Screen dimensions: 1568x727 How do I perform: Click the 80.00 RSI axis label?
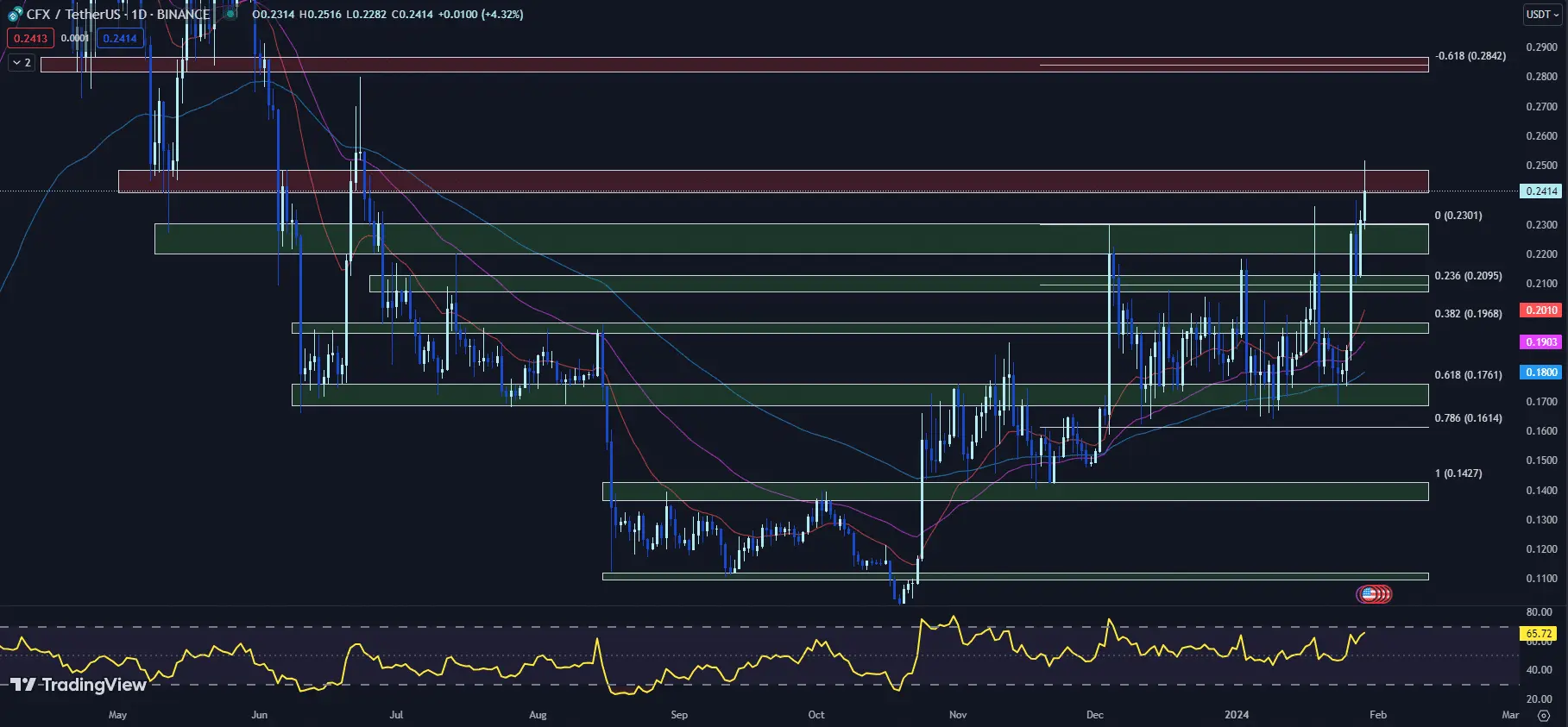click(1539, 612)
